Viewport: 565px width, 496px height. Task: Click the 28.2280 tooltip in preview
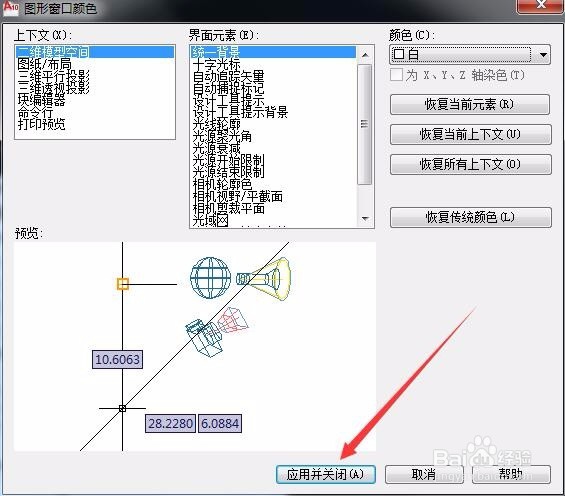(x=170, y=423)
